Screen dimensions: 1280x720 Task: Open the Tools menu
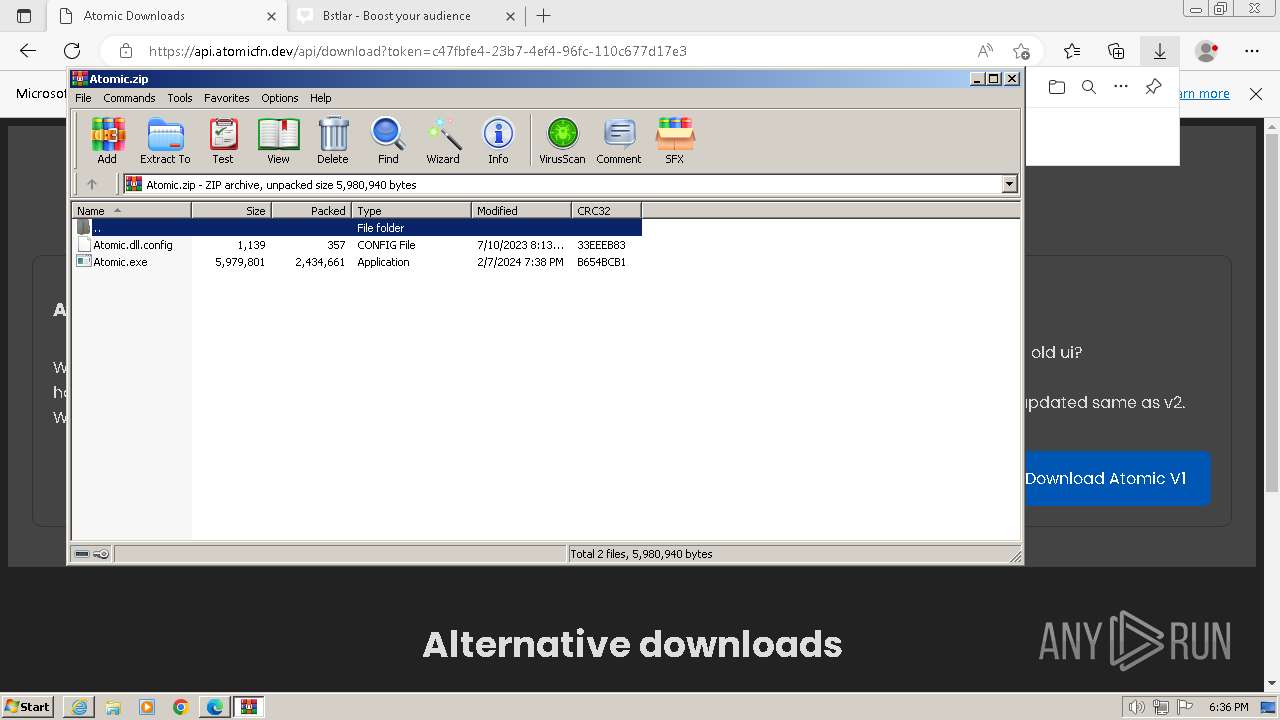pos(180,98)
